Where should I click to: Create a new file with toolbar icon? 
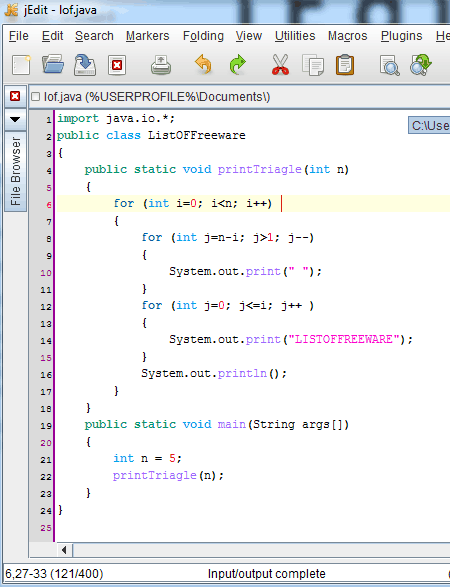pos(21,65)
